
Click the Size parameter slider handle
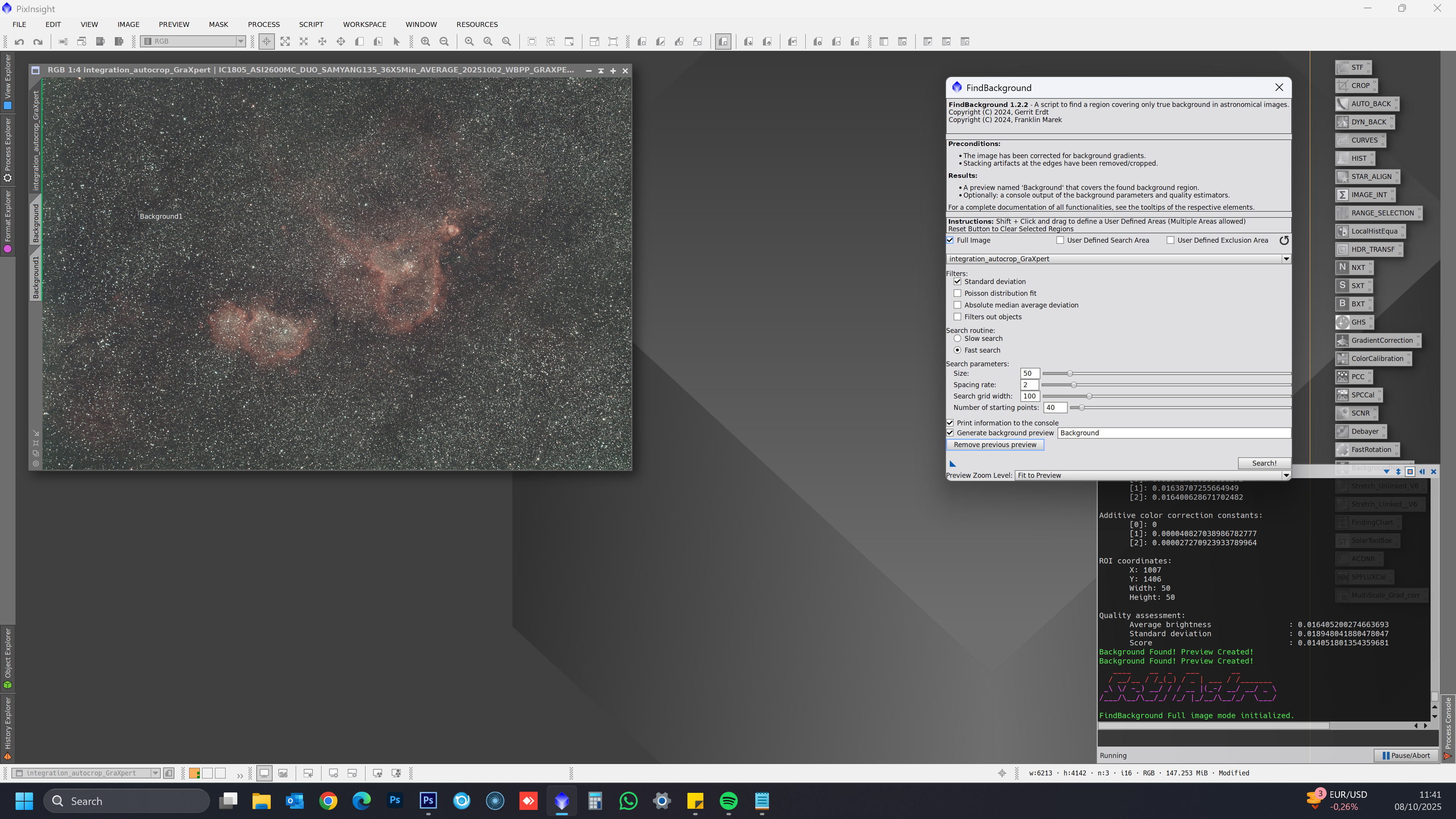[1069, 373]
